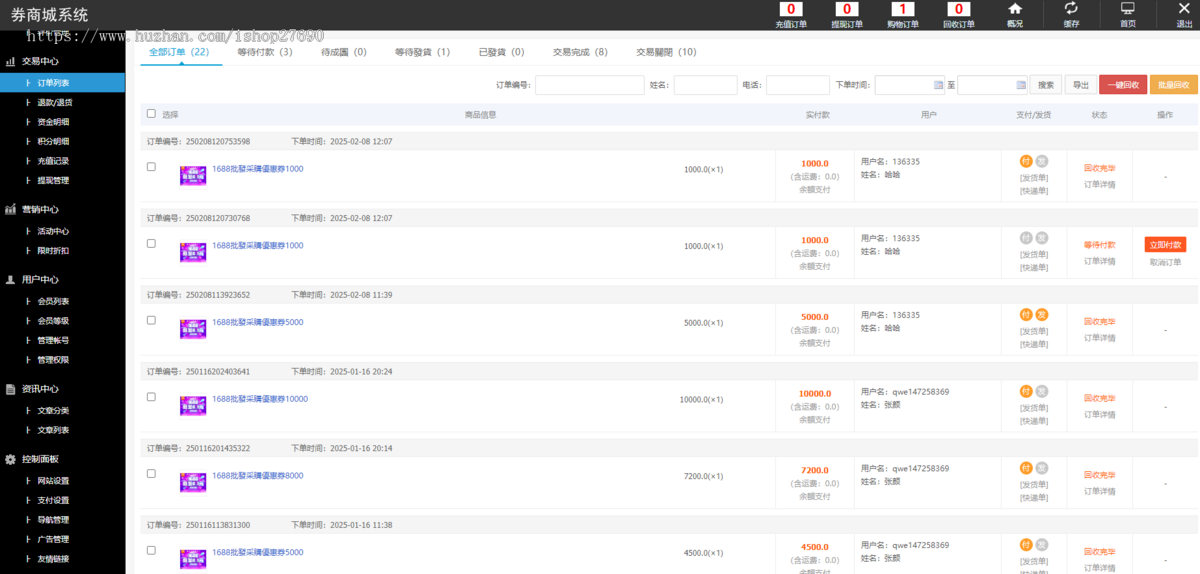The width and height of the screenshot is (1200, 574).
Task: Switch to the 等待發貨 (1) tab
Action: click(422, 52)
